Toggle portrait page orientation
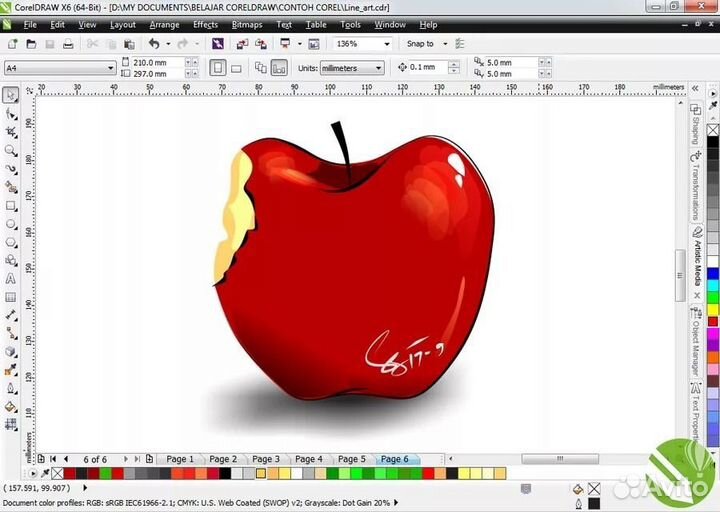 pyautogui.click(x=218, y=68)
